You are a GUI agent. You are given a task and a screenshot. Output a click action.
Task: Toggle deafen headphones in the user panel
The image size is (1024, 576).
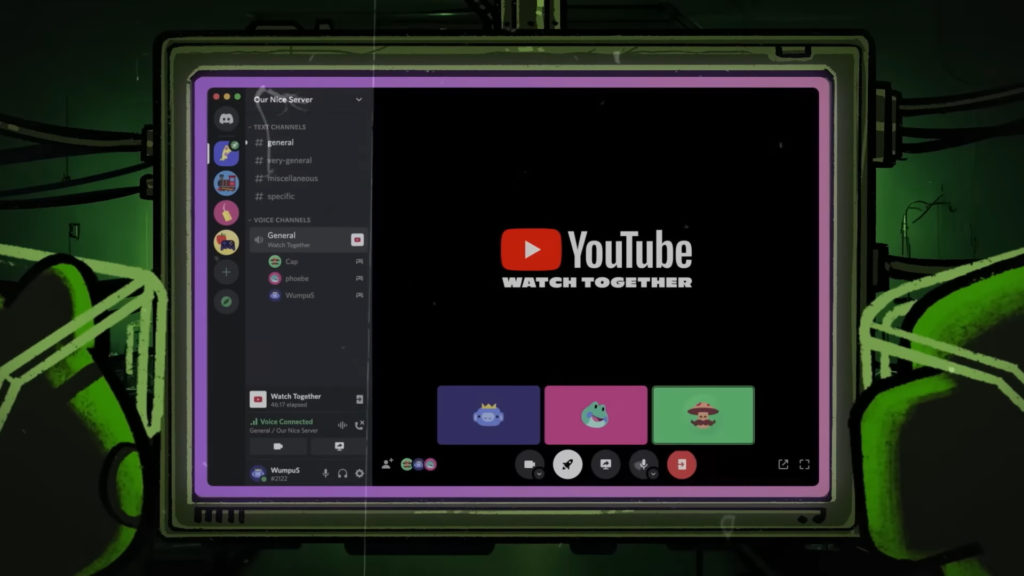tap(342, 473)
